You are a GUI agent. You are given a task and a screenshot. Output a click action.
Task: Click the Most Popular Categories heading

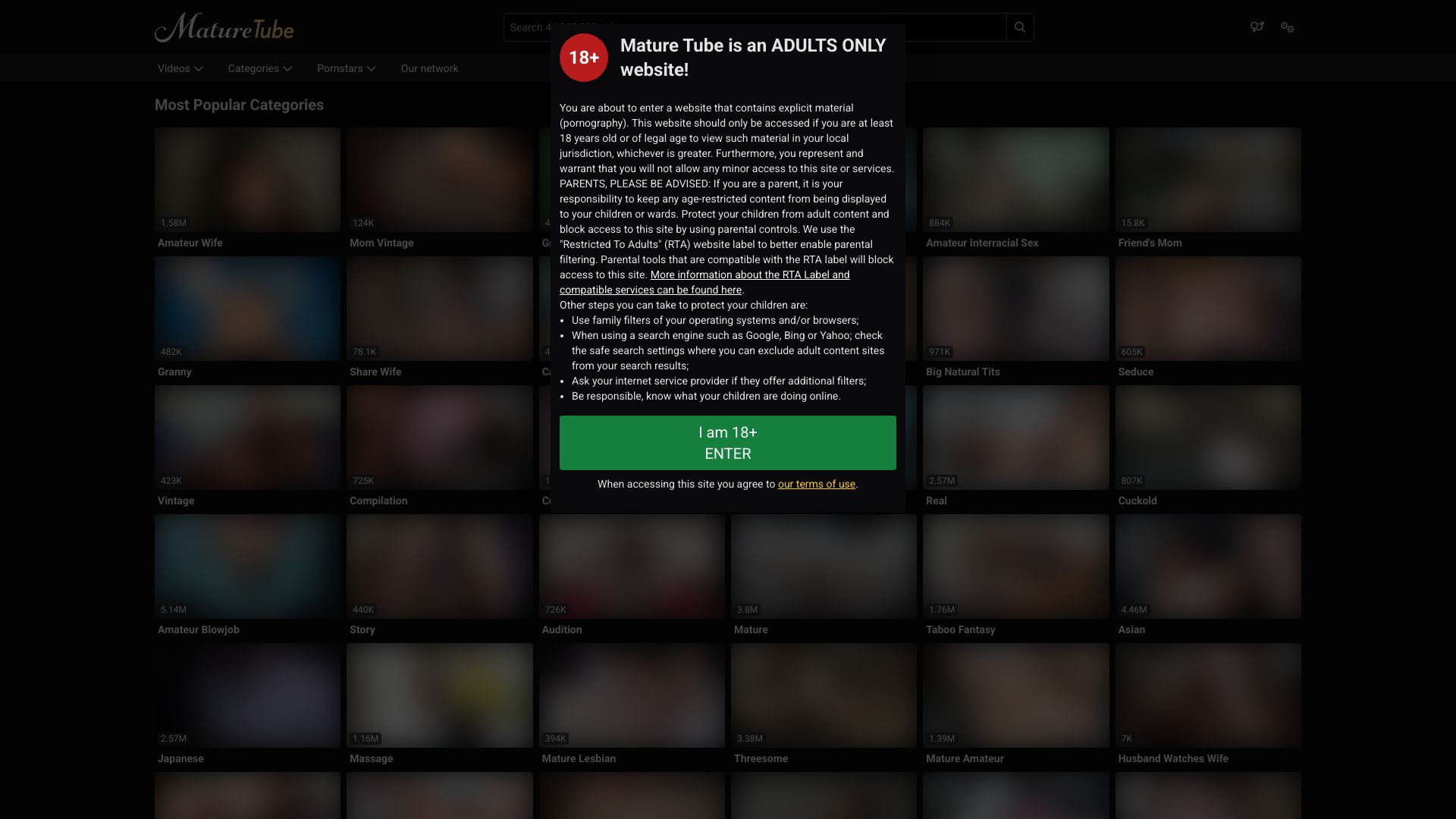click(239, 105)
